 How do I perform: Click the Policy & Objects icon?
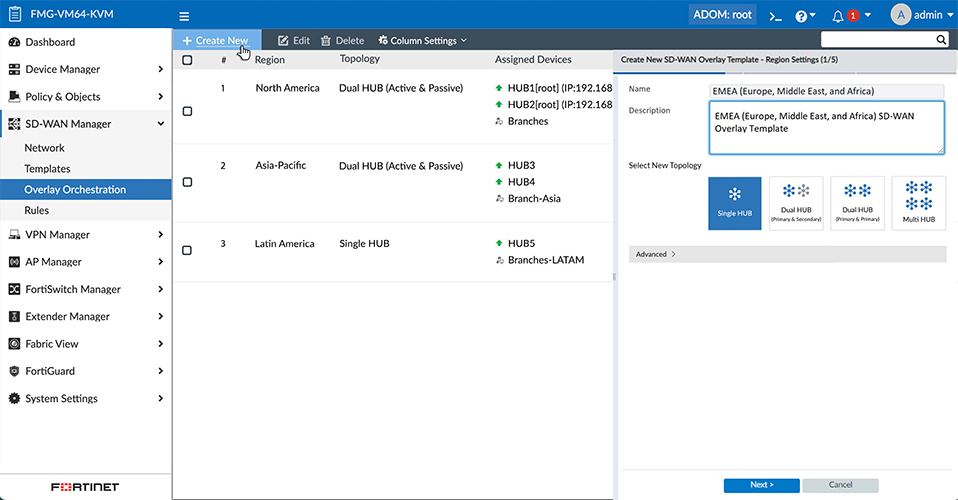pos(14,97)
